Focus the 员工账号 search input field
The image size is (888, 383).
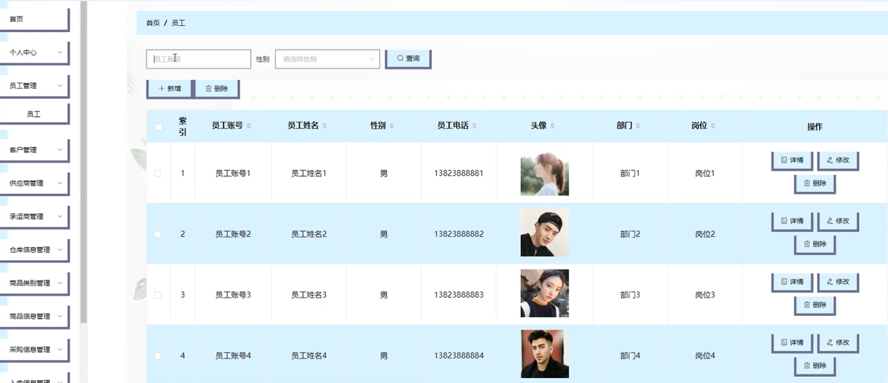[x=198, y=59]
